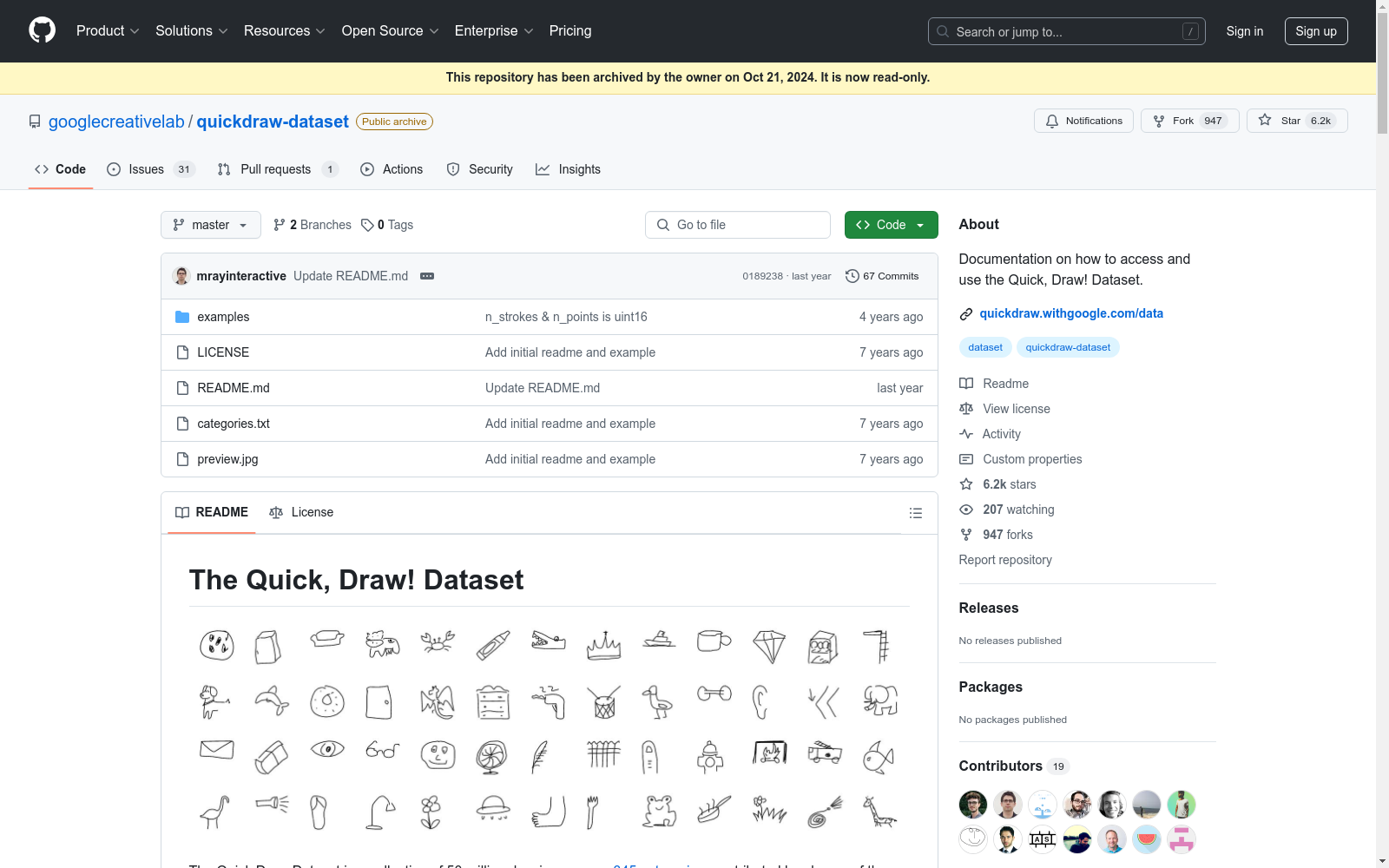
Task: Fork the repository with the Fork button
Action: [1189, 121]
